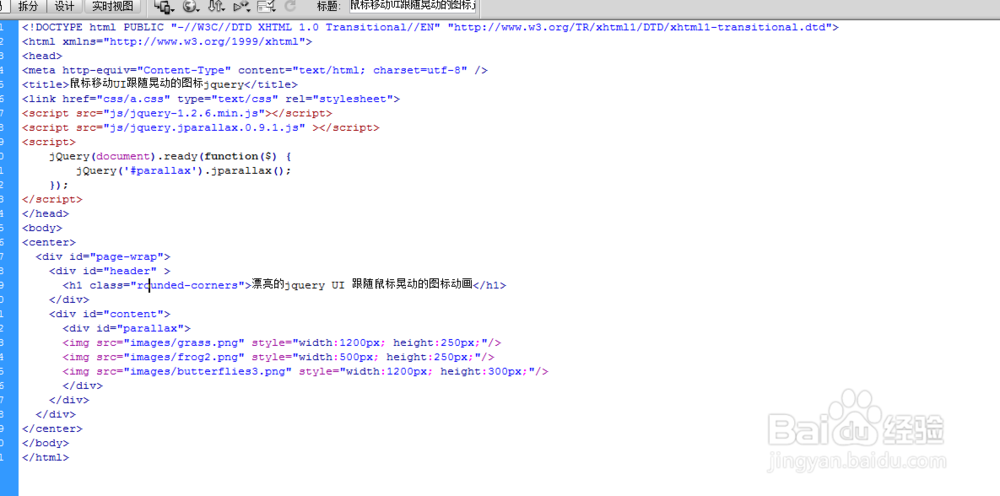Viewport: 1000px width, 496px height.
Task: Open the file management arrows icon
Action: (217, 7)
